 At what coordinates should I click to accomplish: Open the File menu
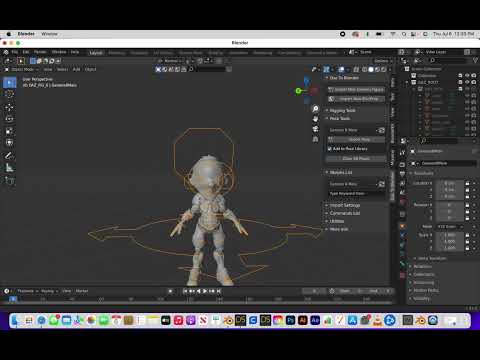click(15, 52)
